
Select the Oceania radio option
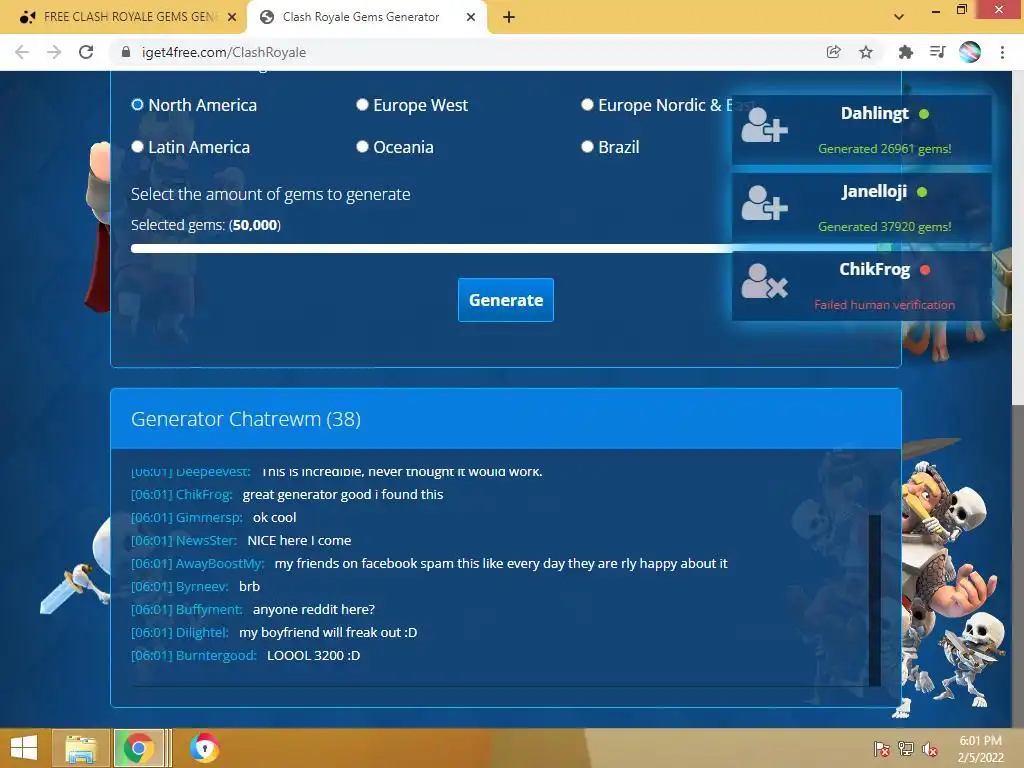[x=362, y=147]
